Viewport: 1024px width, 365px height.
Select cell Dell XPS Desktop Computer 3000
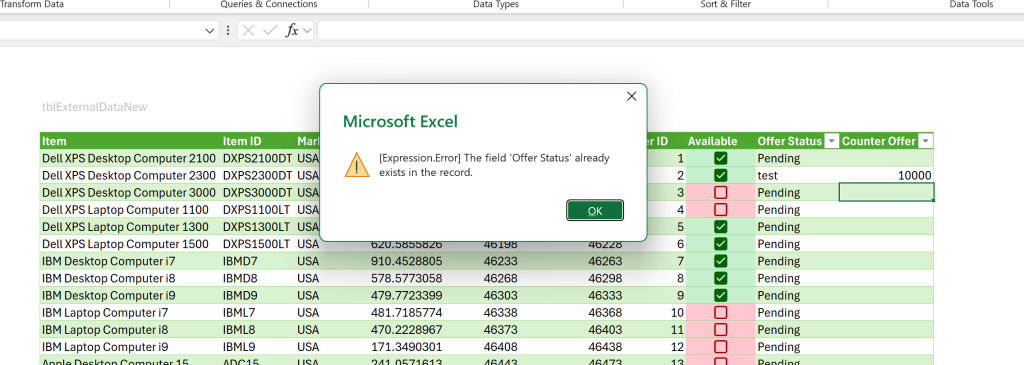(x=131, y=193)
